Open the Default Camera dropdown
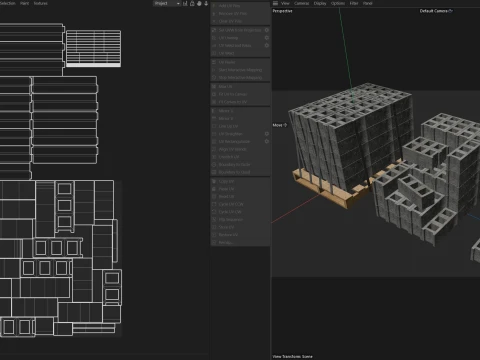This screenshot has width=480, height=360. (436, 11)
